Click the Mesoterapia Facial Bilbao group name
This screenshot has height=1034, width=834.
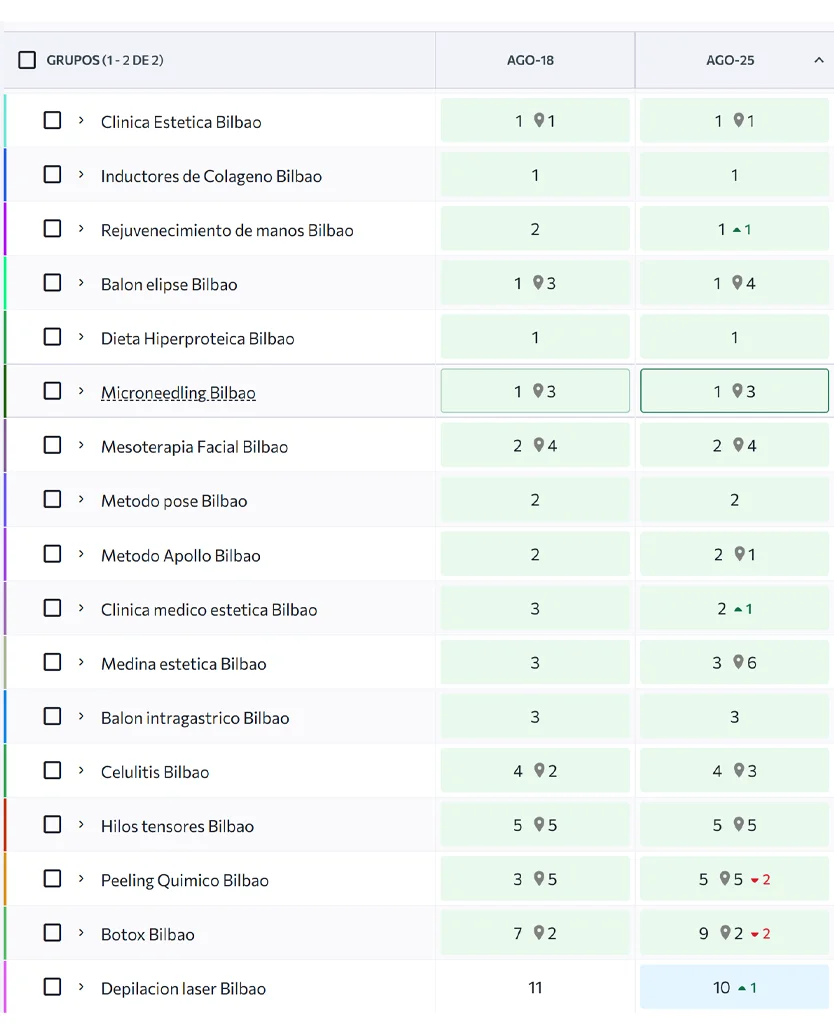pos(194,447)
